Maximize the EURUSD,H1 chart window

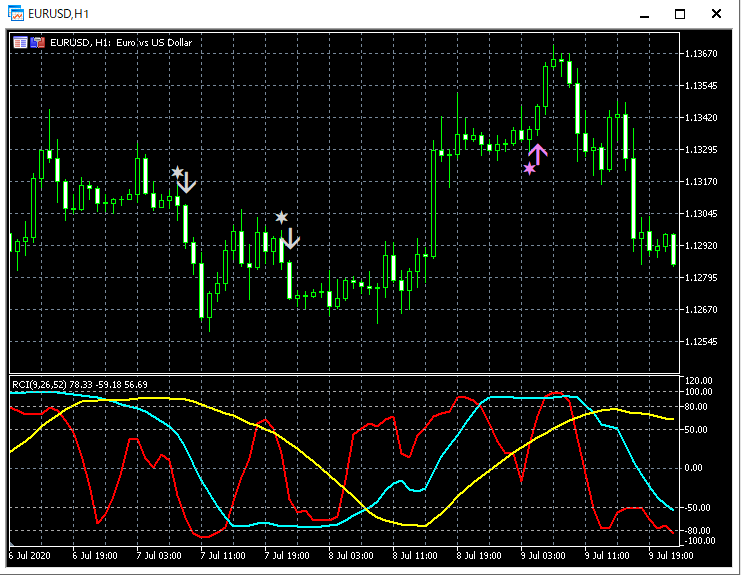[680, 14]
